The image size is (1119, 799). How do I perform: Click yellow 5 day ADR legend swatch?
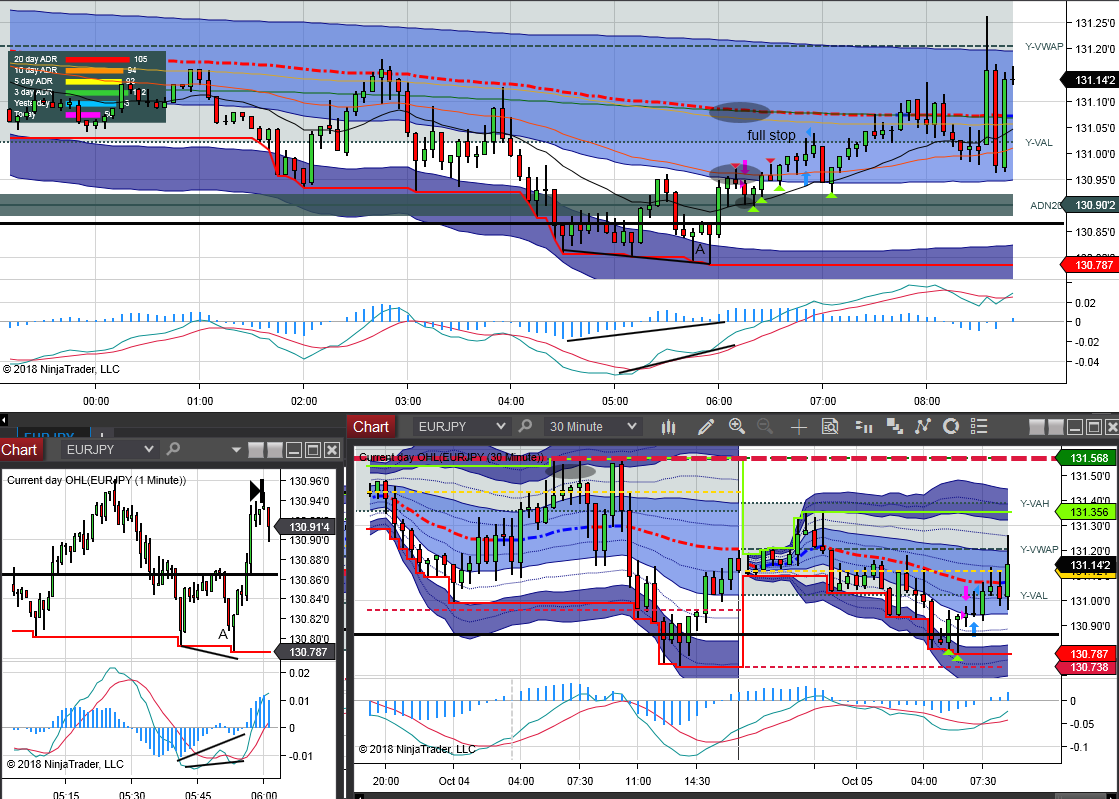pos(93,81)
